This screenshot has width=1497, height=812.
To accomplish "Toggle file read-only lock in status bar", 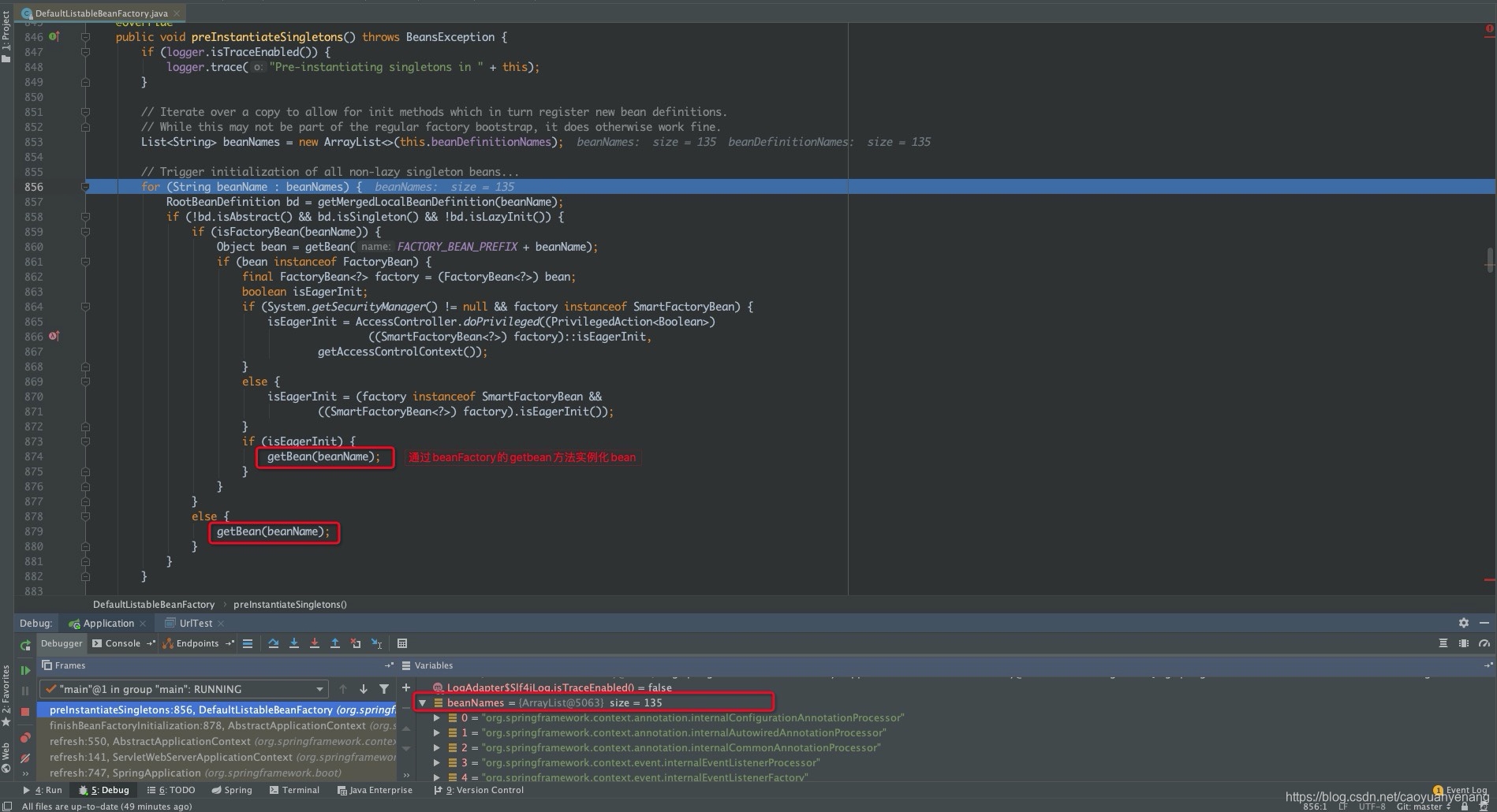I will (x=1465, y=806).
